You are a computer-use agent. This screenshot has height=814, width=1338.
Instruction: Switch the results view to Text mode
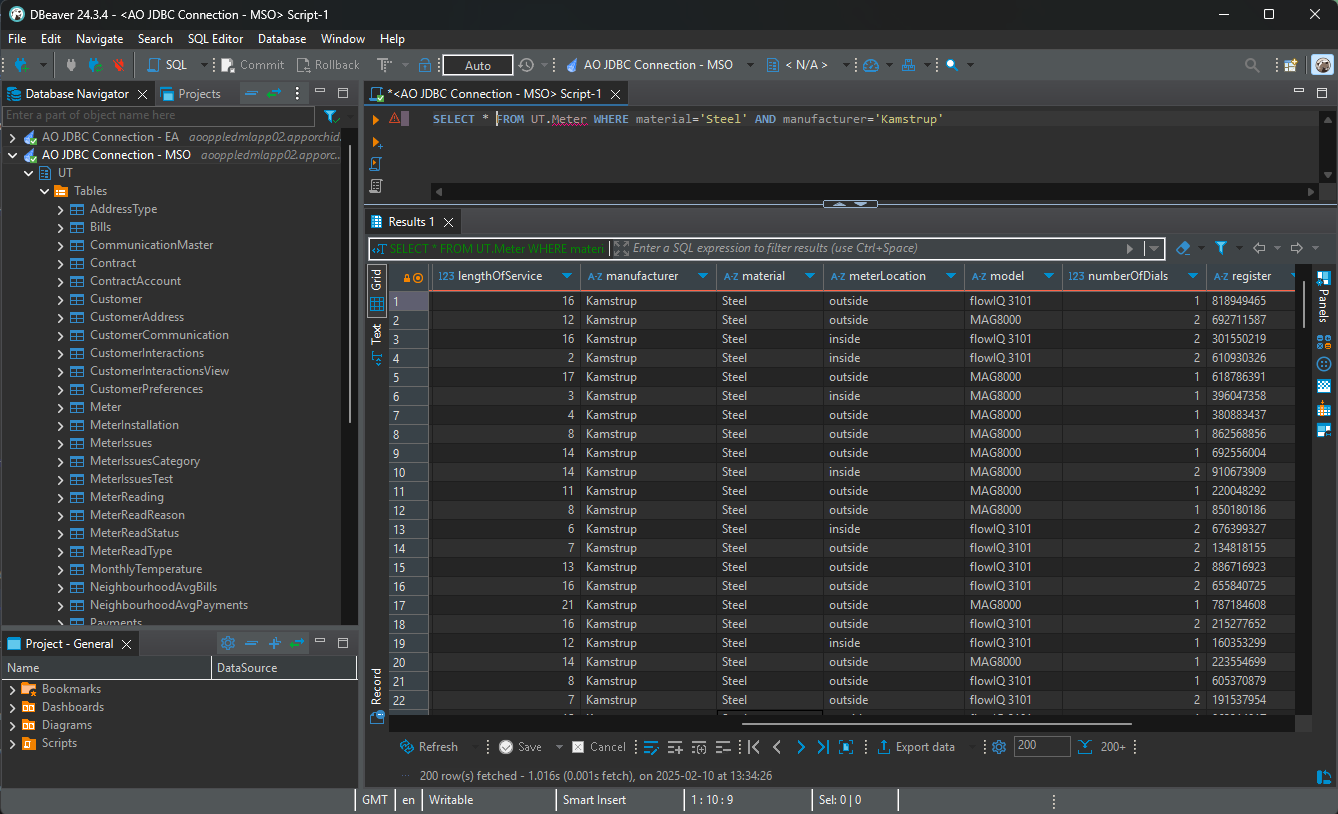pyautogui.click(x=377, y=334)
